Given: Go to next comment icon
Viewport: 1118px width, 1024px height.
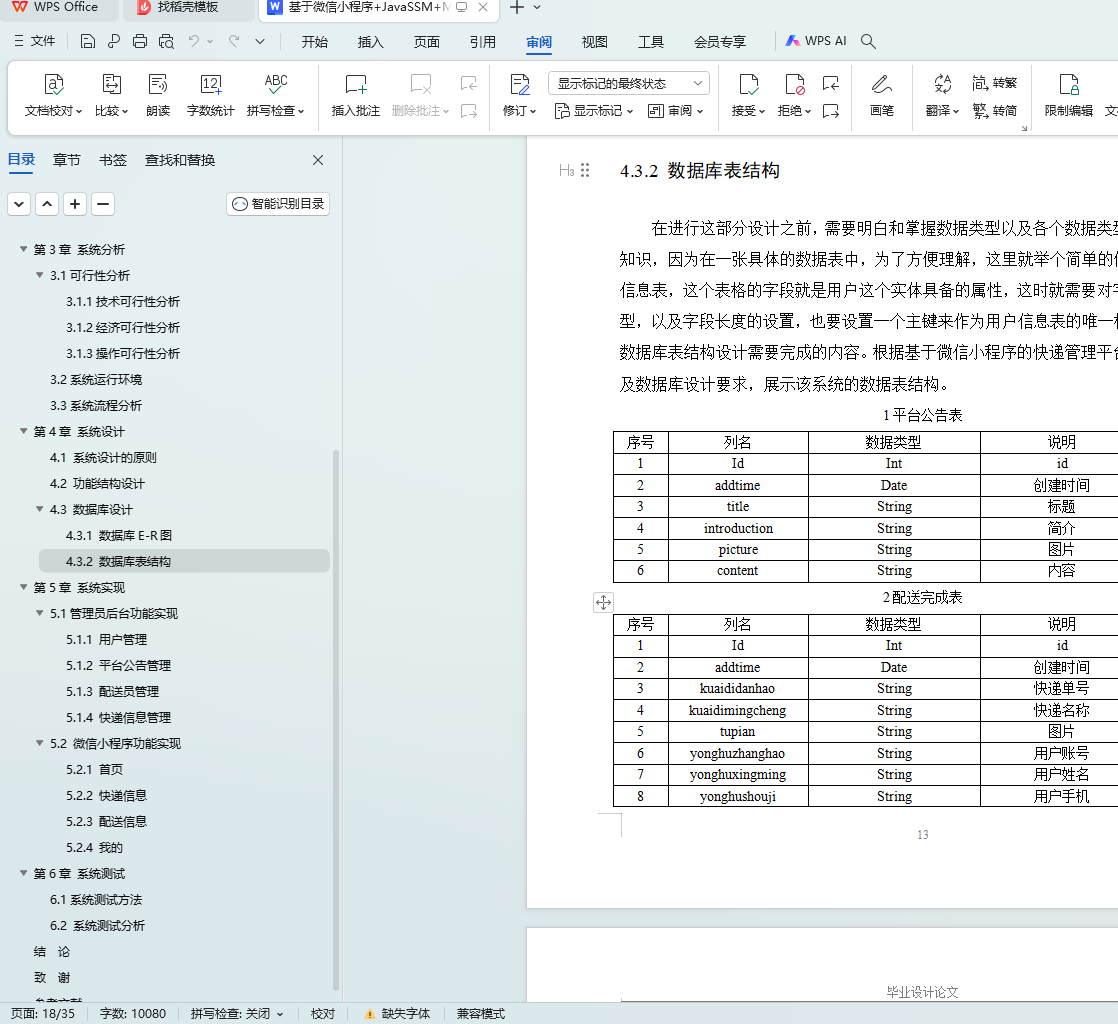Looking at the screenshot, I should pyautogui.click(x=468, y=111).
